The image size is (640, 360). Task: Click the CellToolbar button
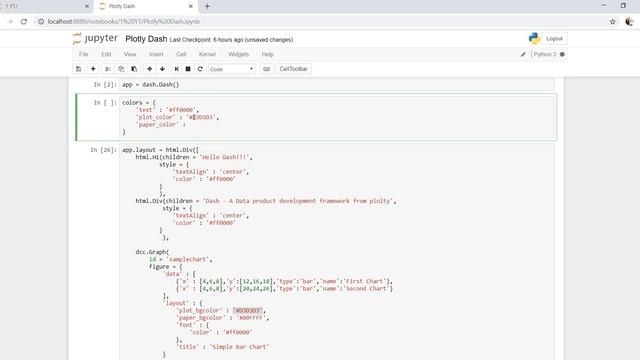[293, 69]
